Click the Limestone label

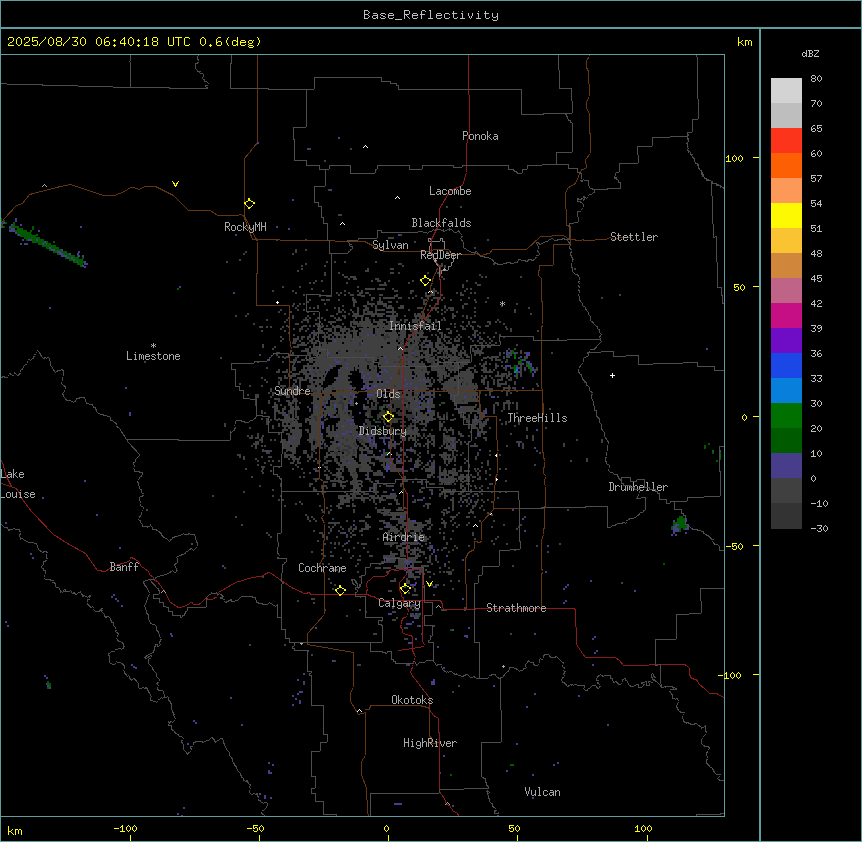(x=153, y=356)
